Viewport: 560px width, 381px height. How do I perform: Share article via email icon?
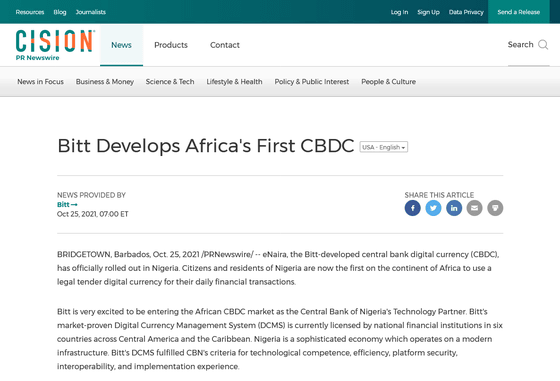pyautogui.click(x=475, y=208)
